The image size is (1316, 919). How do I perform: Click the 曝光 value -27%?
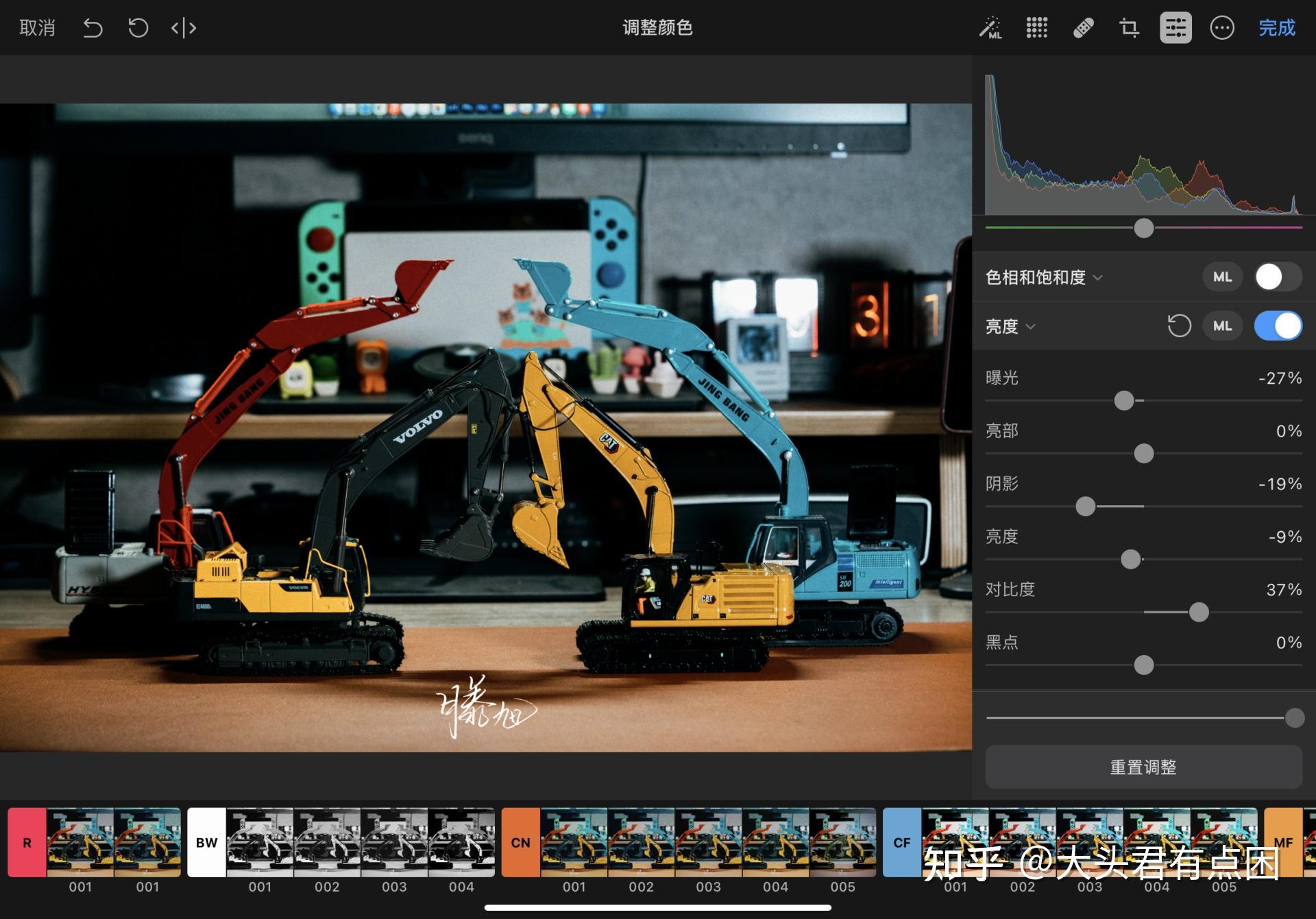click(x=1280, y=378)
